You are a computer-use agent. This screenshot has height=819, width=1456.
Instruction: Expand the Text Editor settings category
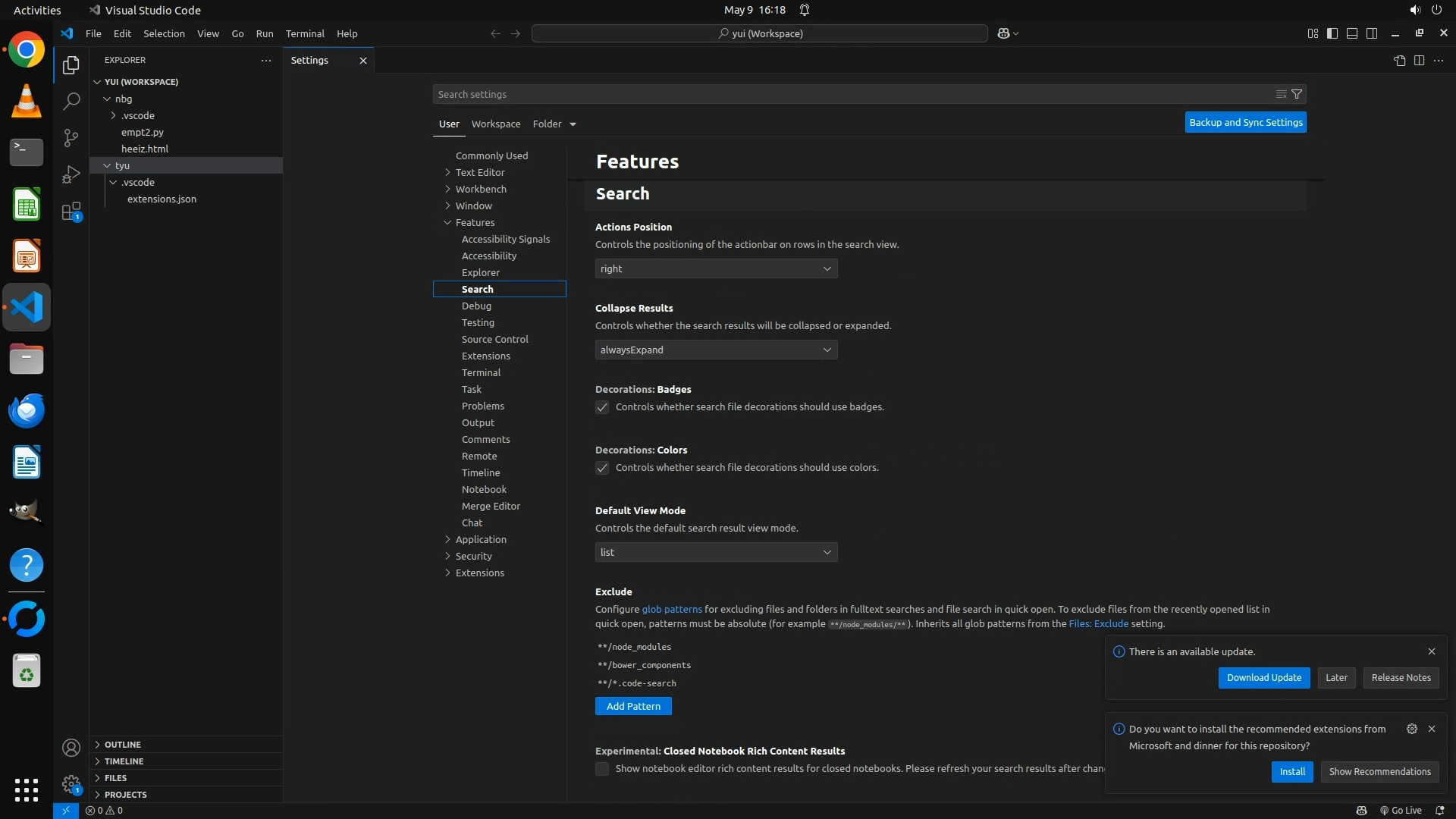[x=479, y=172]
